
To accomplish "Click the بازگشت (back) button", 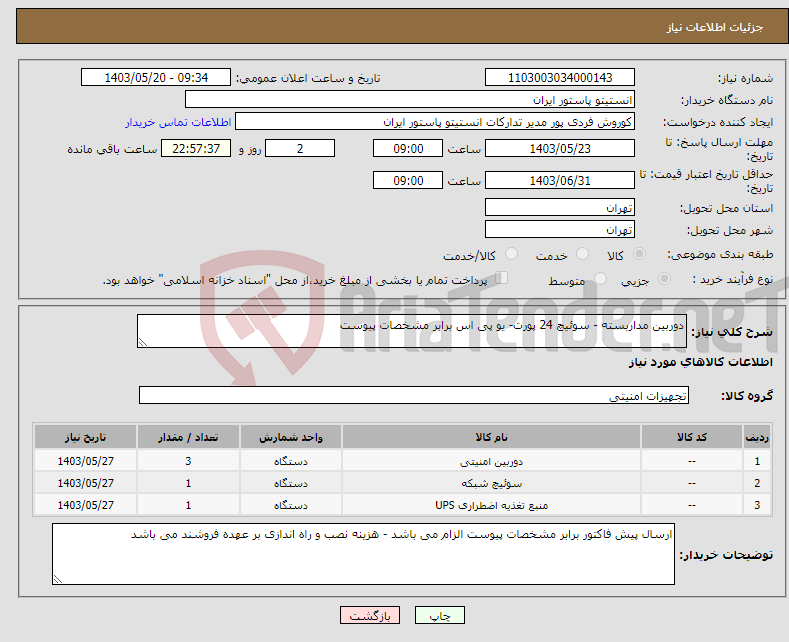I will pyautogui.click(x=370, y=615).
